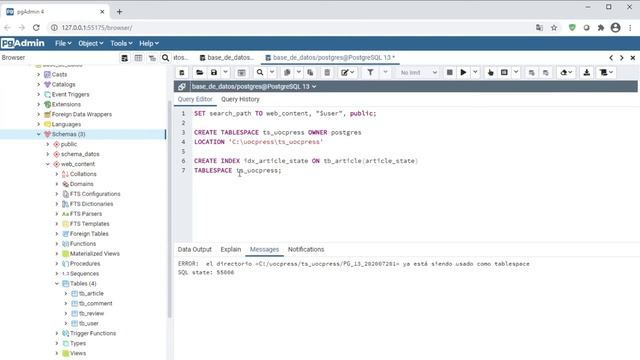Switch to the Explain results tab
The image size is (640, 360).
point(231,249)
